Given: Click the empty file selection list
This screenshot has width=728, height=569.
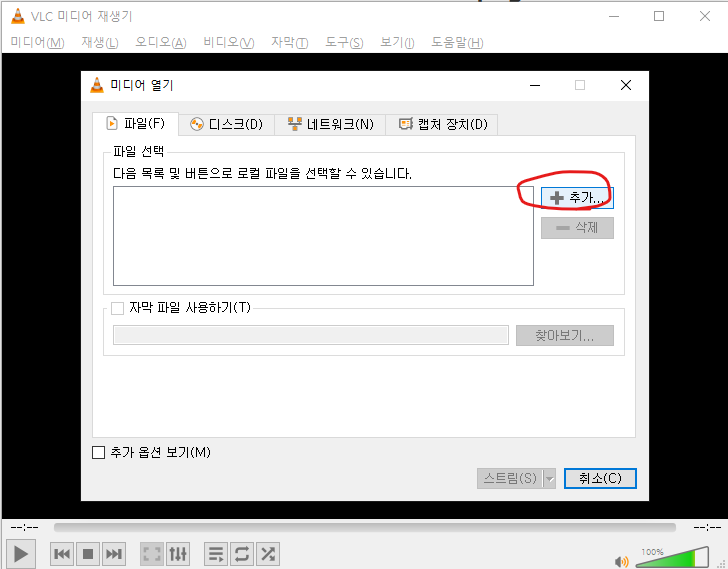Looking at the screenshot, I should click(323, 236).
